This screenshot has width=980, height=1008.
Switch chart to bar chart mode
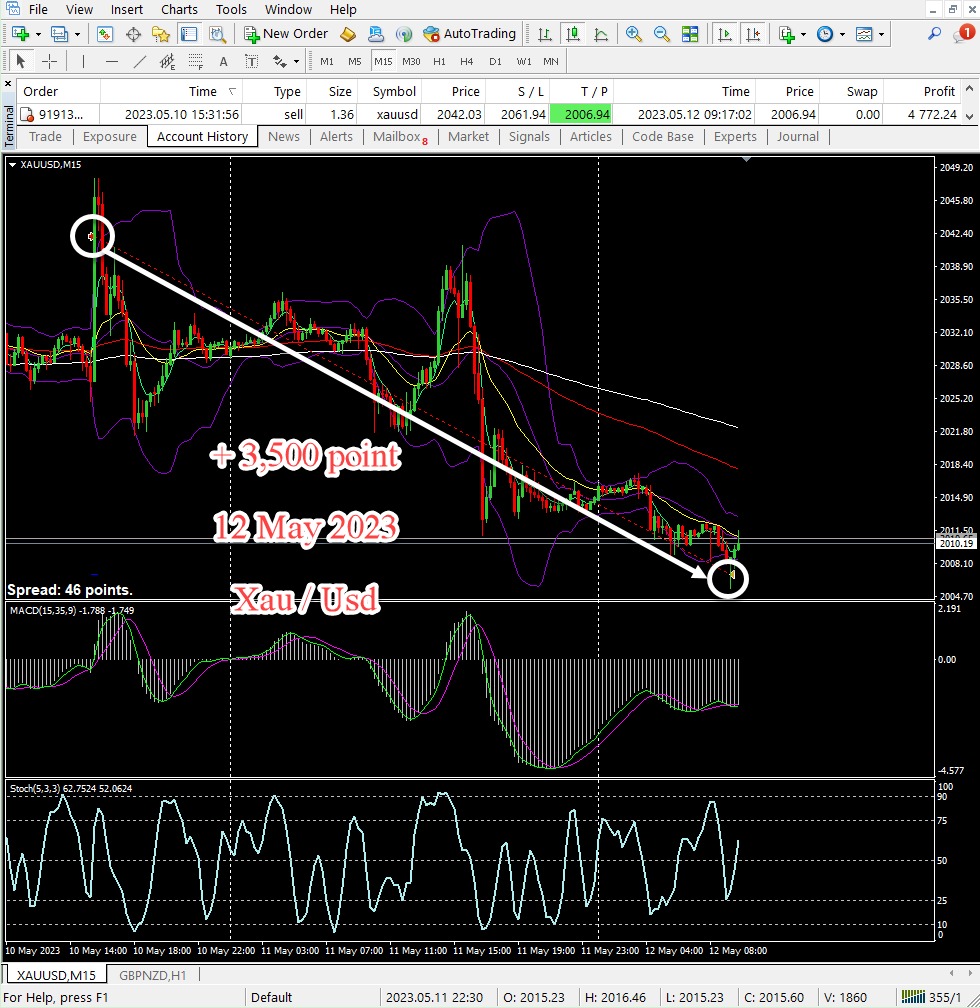[545, 34]
